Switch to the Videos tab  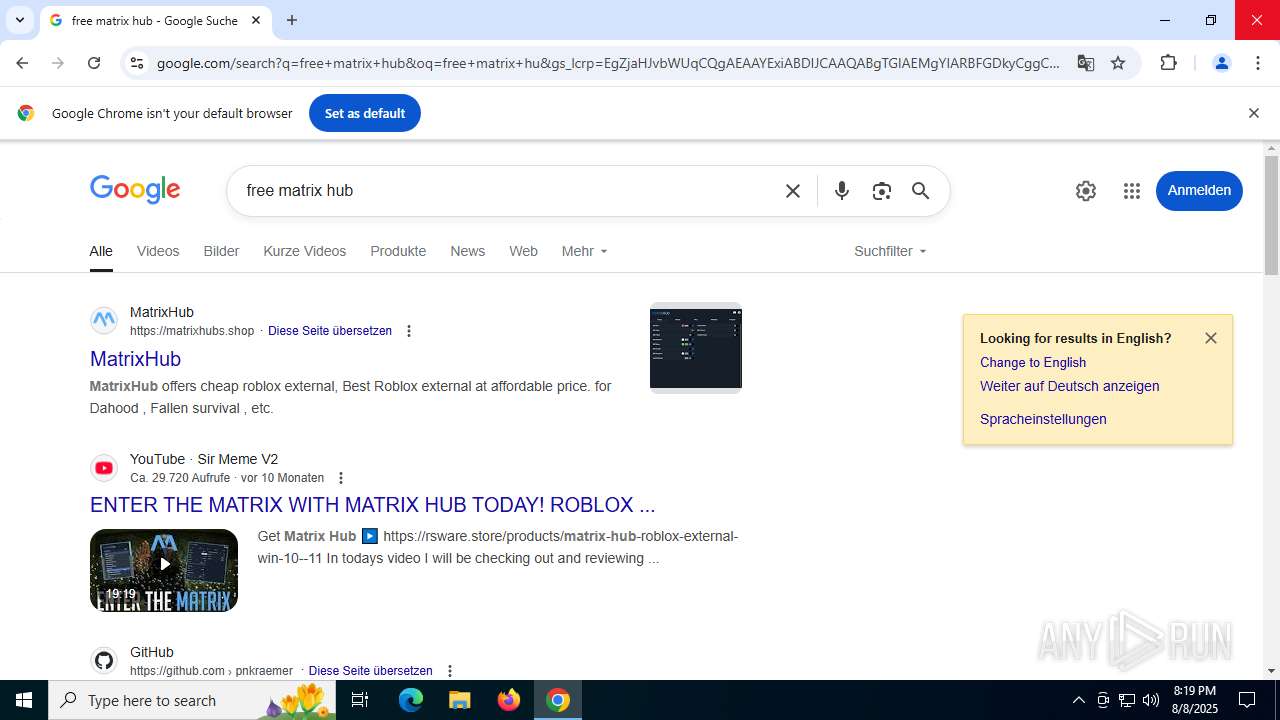click(158, 251)
